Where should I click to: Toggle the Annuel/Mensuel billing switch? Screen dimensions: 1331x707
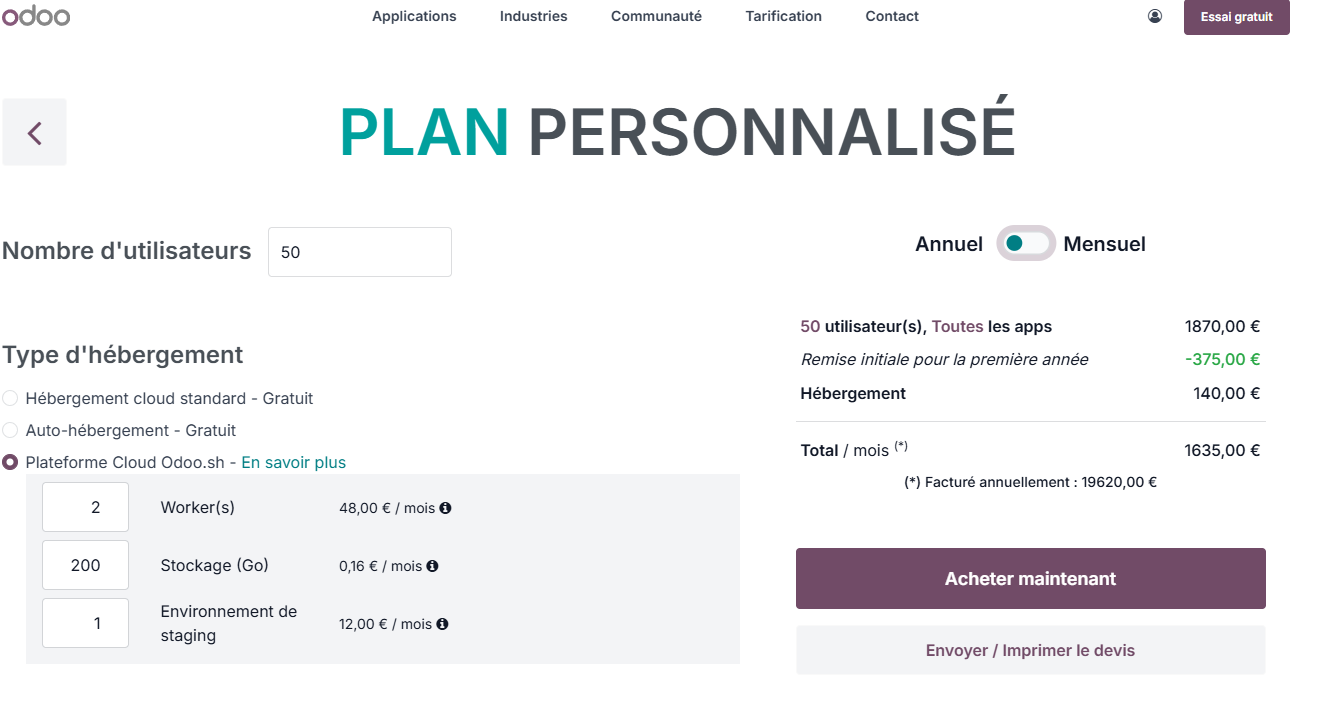(1026, 243)
